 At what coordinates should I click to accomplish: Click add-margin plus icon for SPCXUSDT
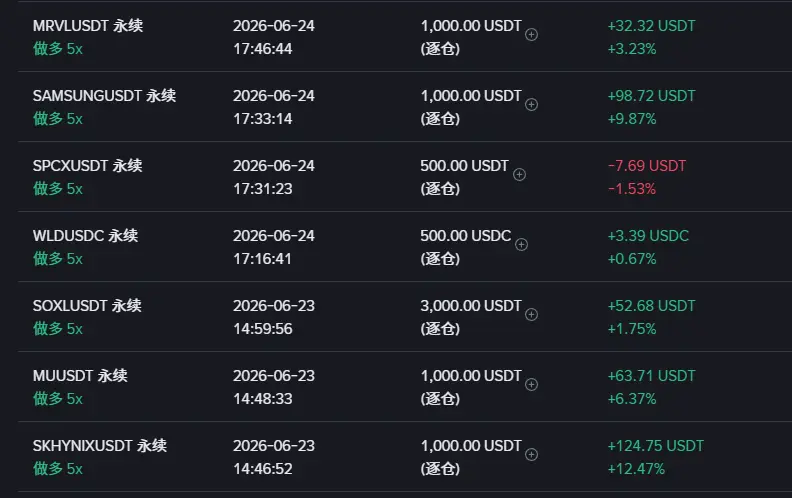point(519,175)
